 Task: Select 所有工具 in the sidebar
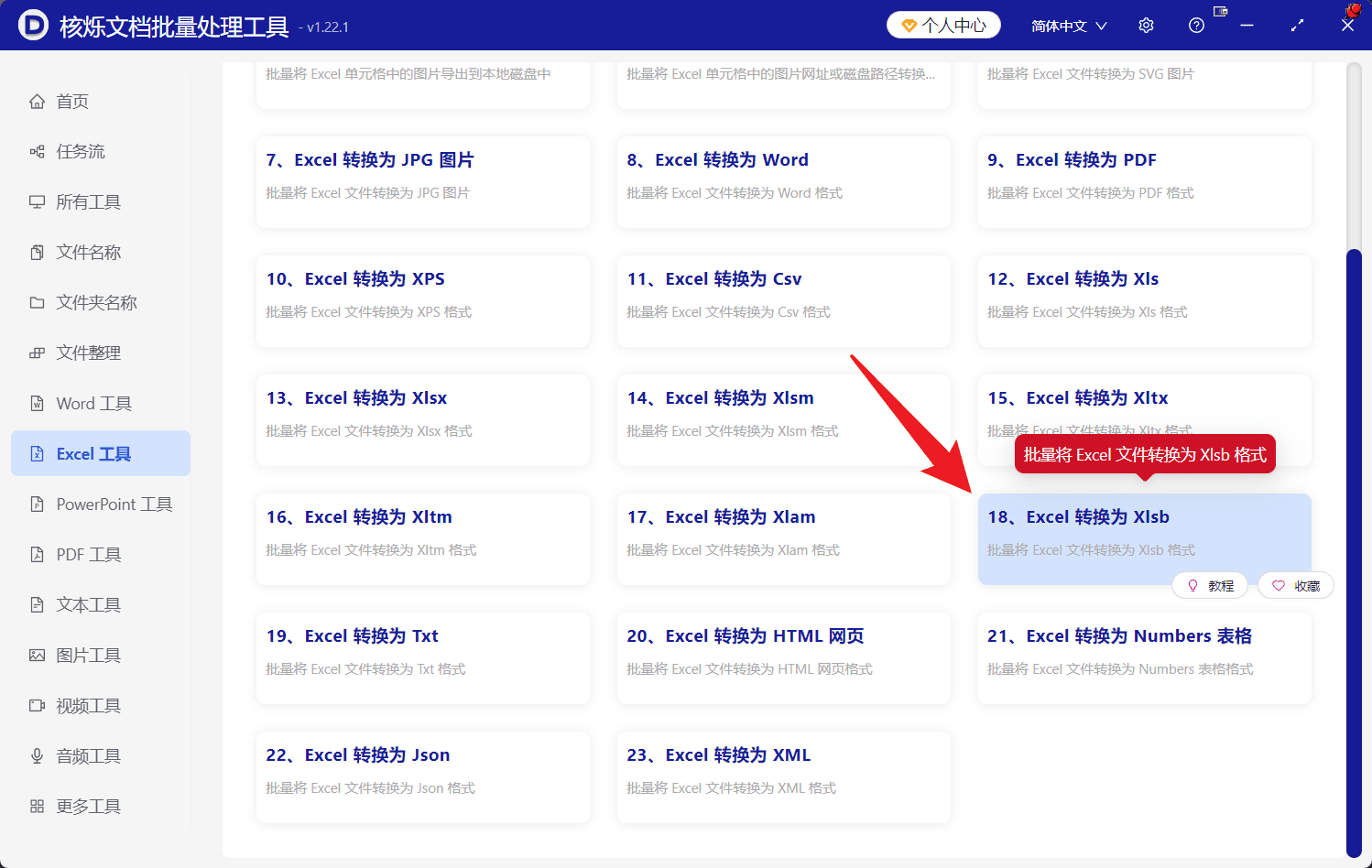(101, 202)
